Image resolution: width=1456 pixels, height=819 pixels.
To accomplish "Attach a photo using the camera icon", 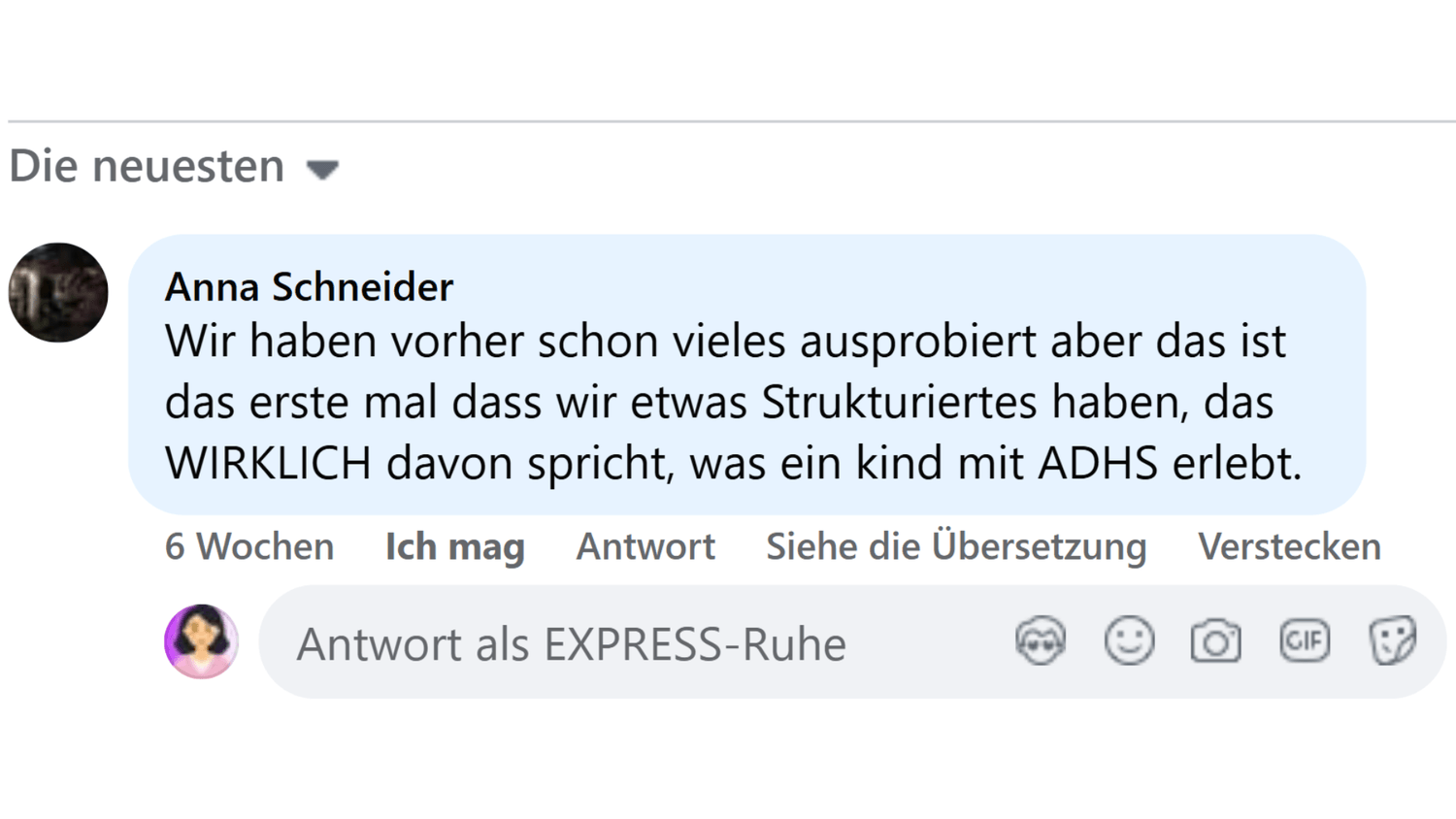I will (1215, 641).
